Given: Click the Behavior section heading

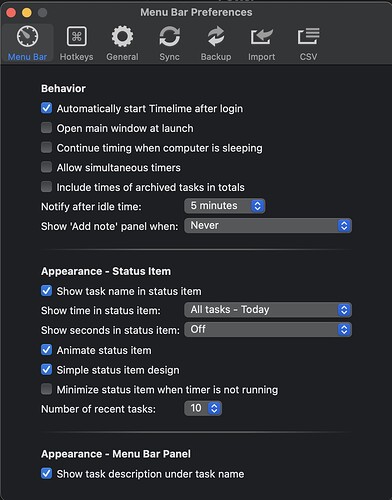Looking at the screenshot, I should (x=63, y=89).
